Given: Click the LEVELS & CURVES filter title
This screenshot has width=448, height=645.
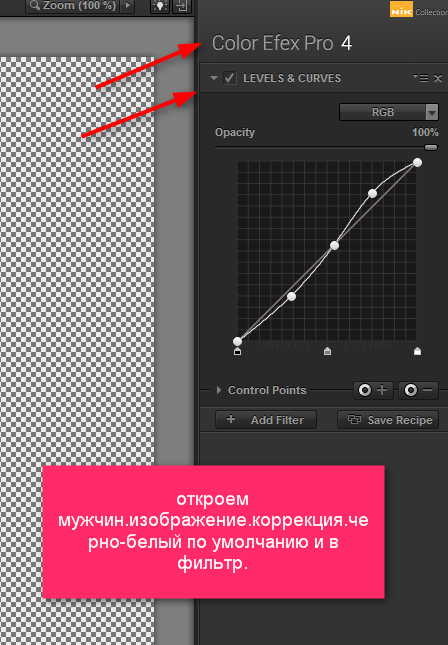Looking at the screenshot, I should 292,78.
